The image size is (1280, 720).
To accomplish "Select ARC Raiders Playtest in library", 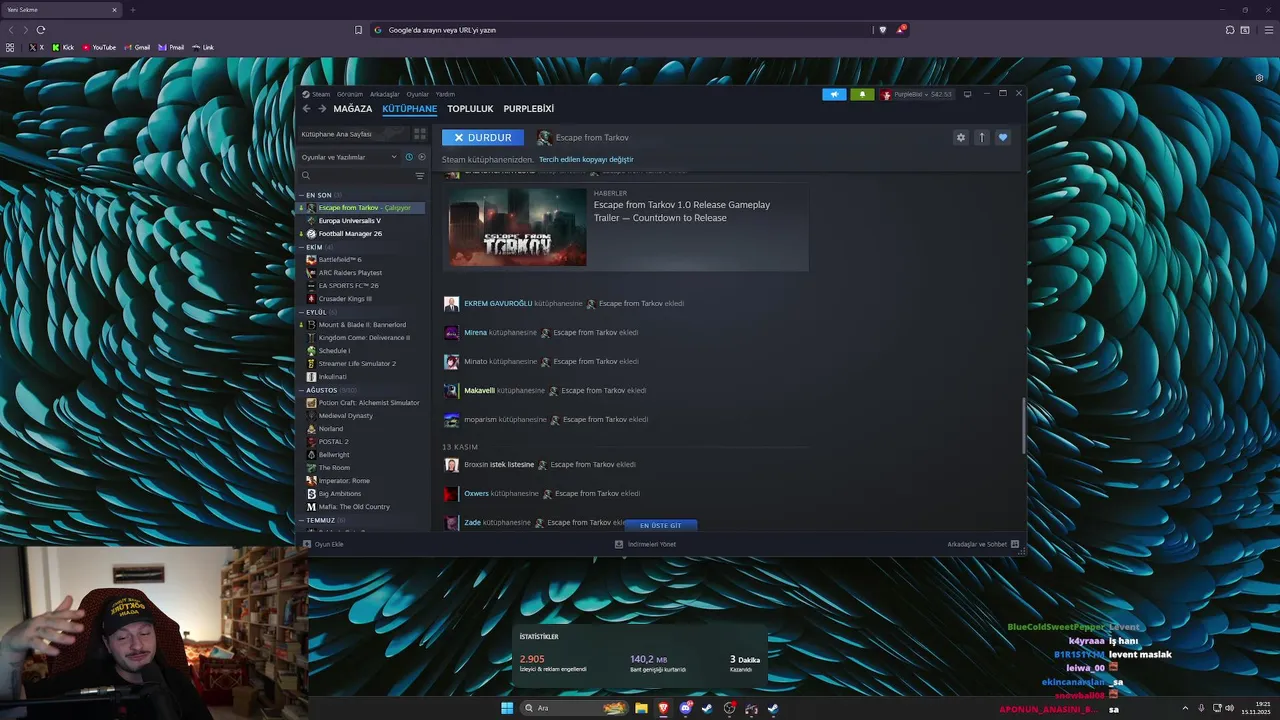I will (350, 273).
